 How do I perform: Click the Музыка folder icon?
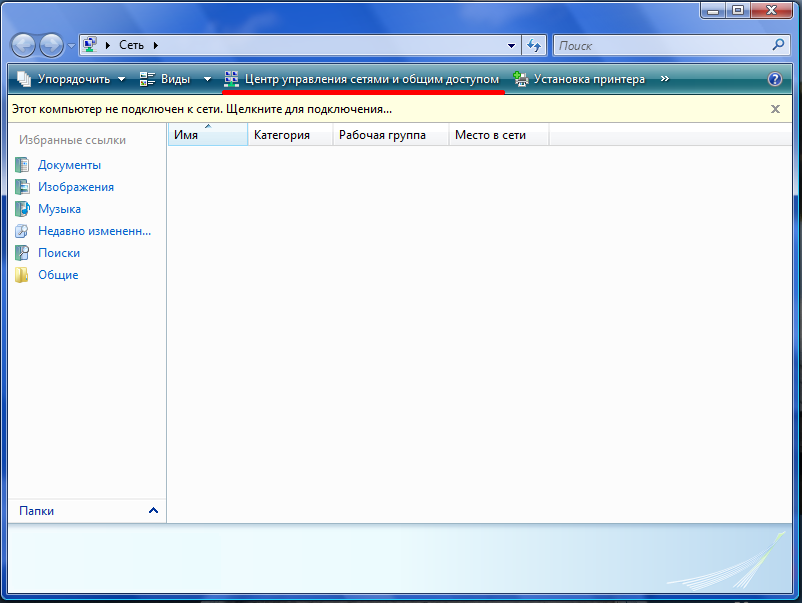pos(22,209)
